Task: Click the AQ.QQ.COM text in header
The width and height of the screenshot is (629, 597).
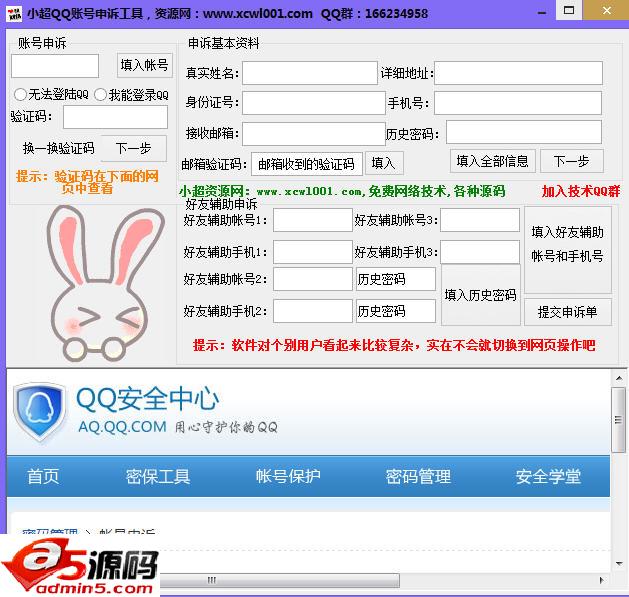Action: 122,426
